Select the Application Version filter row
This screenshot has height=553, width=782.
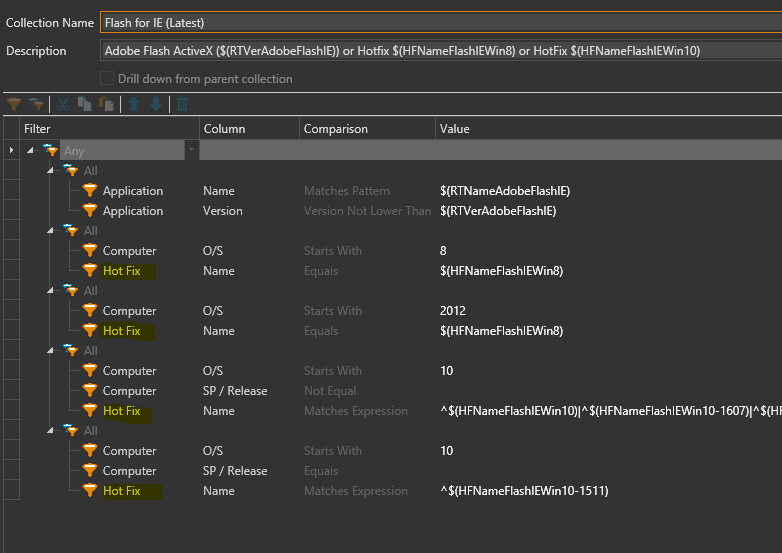click(132, 211)
